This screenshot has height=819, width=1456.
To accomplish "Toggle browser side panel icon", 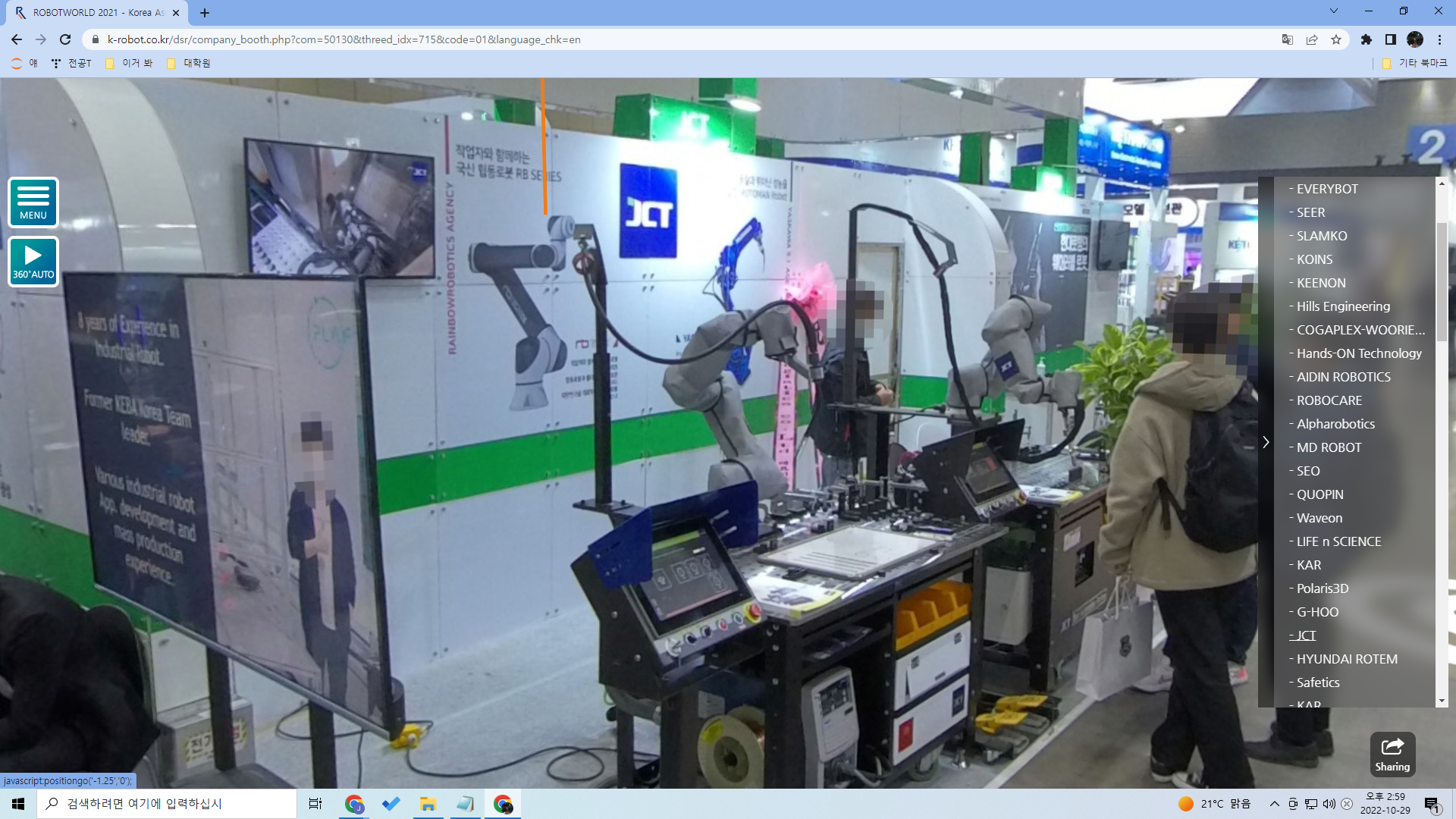I will (x=1391, y=39).
